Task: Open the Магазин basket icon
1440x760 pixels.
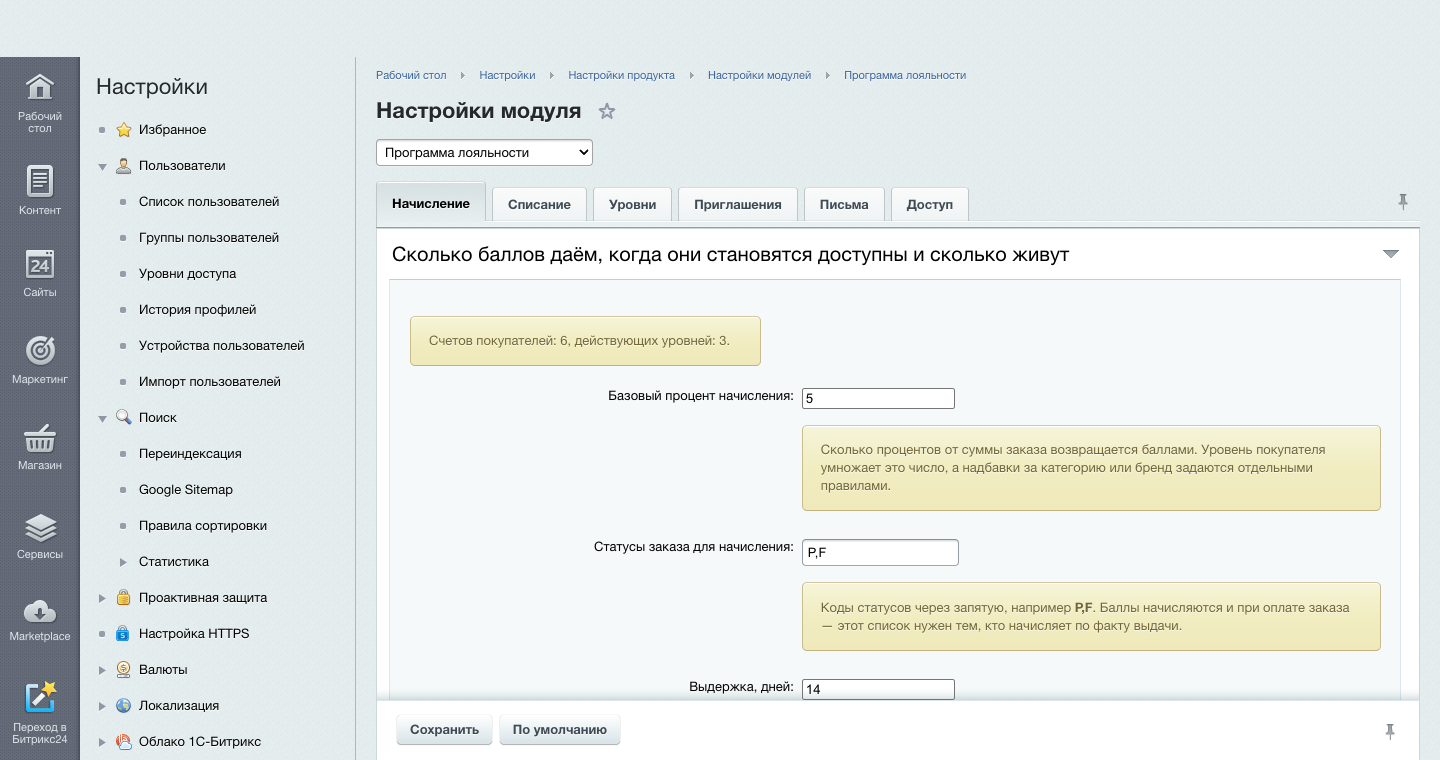Action: [39, 438]
